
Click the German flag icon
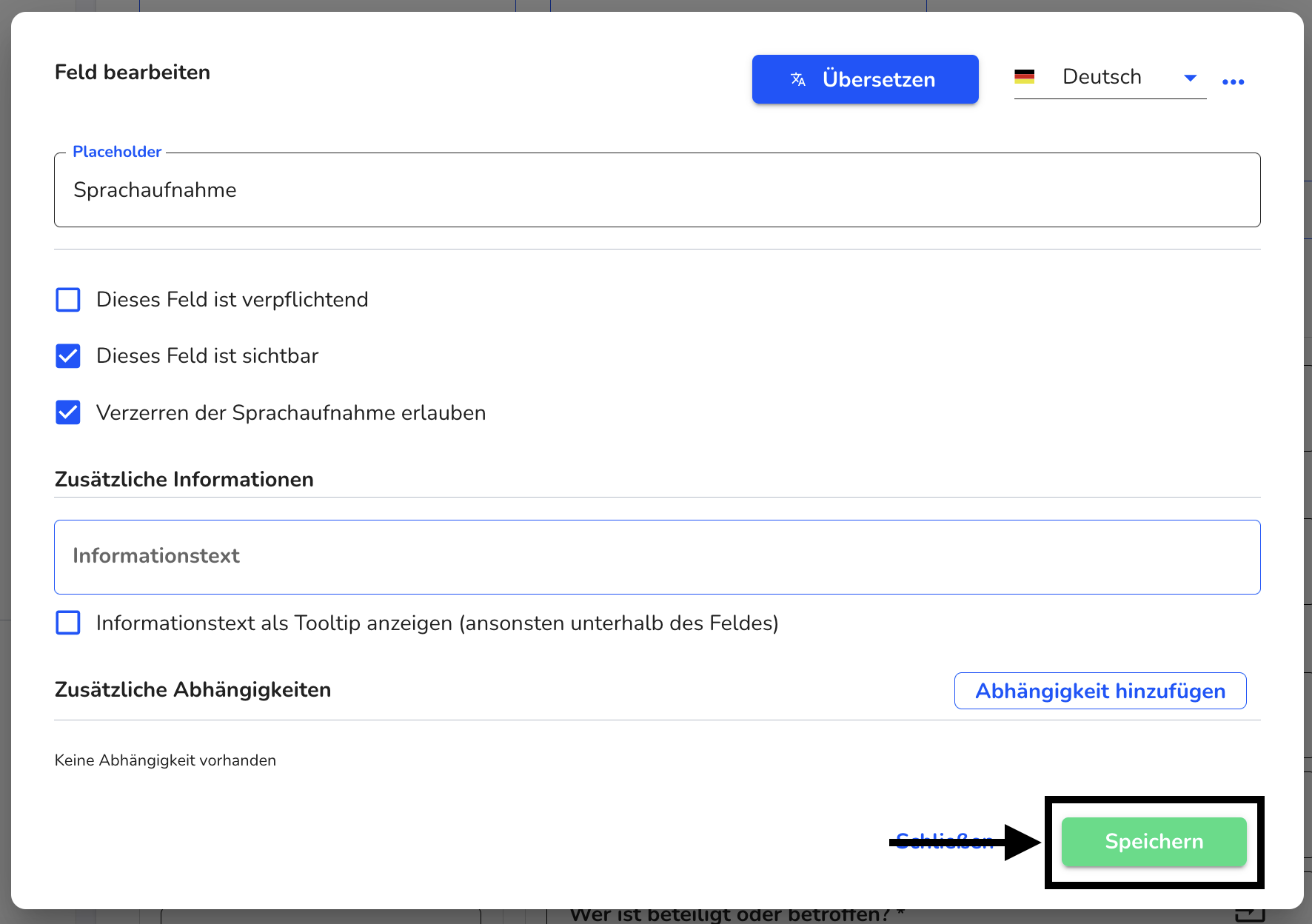point(1025,76)
